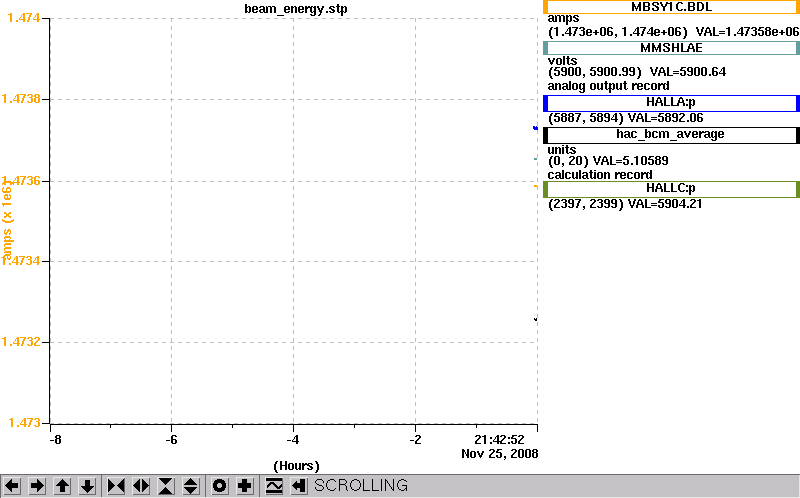Image resolution: width=800 pixels, height=498 pixels.
Task: Select the HALLC:p curve legend
Action: pos(671,189)
